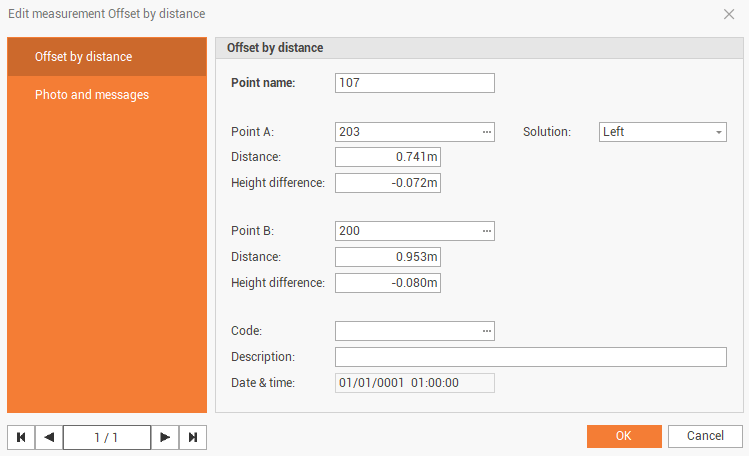Close the Edit measurement dialog

729,14
